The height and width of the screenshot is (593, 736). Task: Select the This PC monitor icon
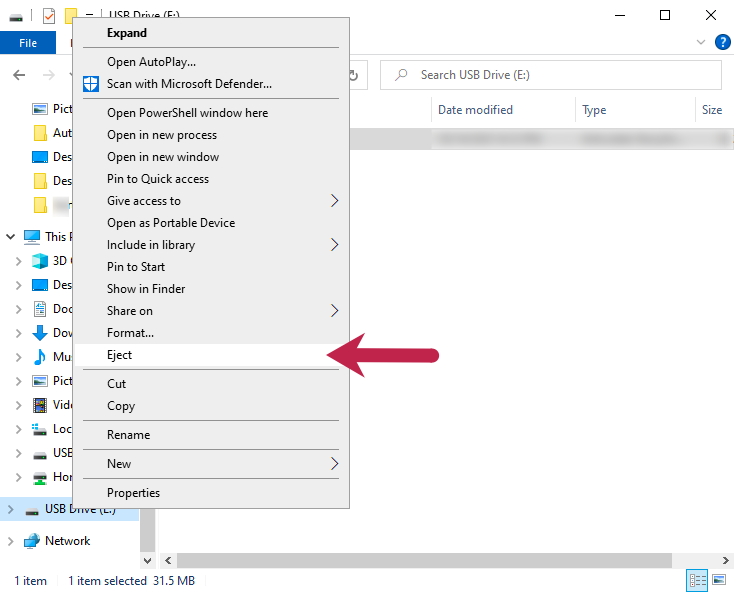point(32,237)
